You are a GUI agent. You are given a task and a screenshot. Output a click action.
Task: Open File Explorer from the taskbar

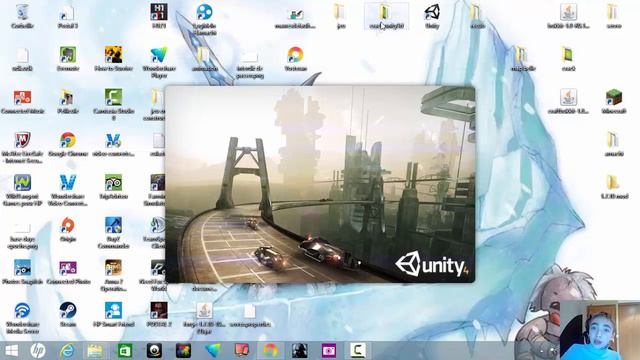click(x=95, y=351)
